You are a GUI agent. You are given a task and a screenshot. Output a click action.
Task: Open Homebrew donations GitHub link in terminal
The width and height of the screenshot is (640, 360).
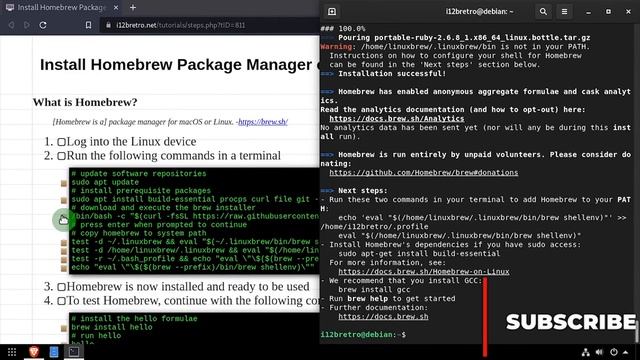pos(424,172)
